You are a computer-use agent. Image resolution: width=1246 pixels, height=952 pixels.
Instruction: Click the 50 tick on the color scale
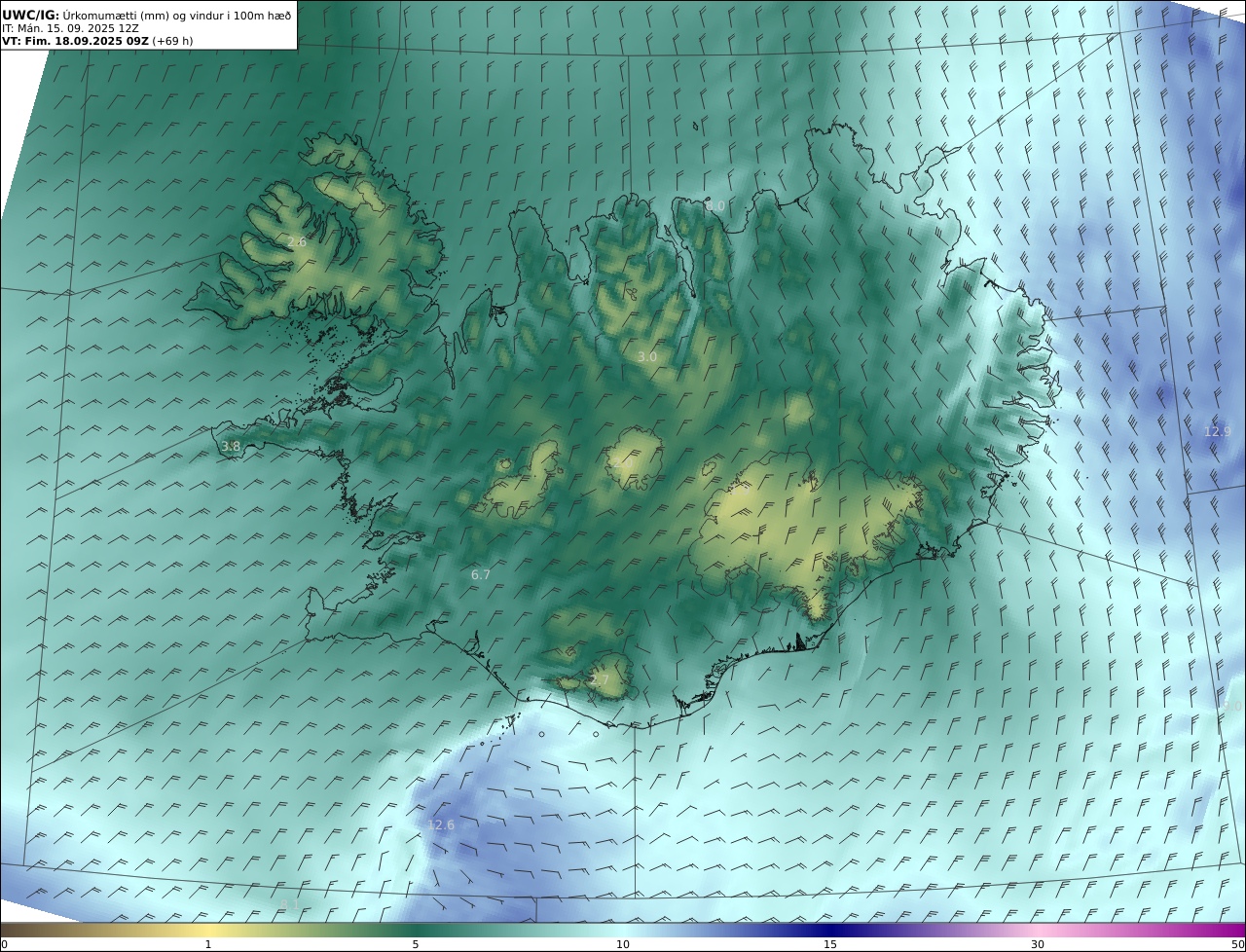pyautogui.click(x=1238, y=944)
